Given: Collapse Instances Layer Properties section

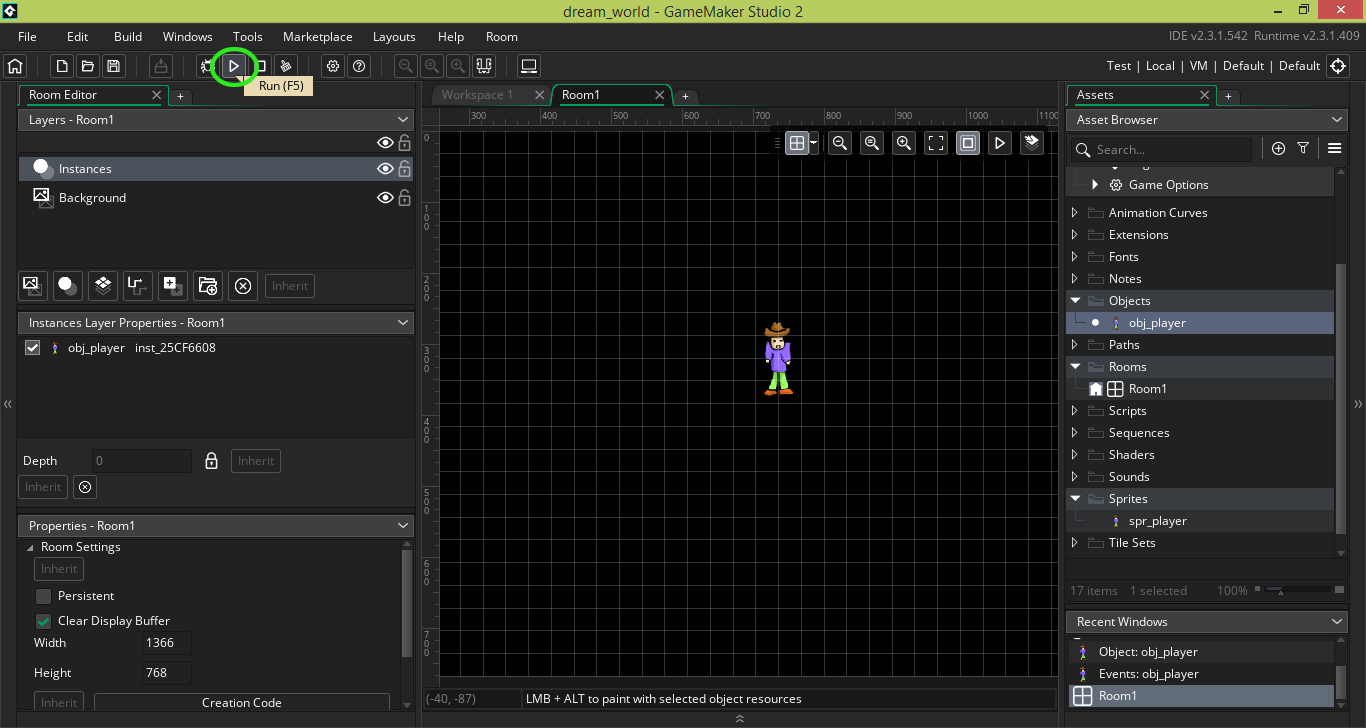Looking at the screenshot, I should (403, 323).
